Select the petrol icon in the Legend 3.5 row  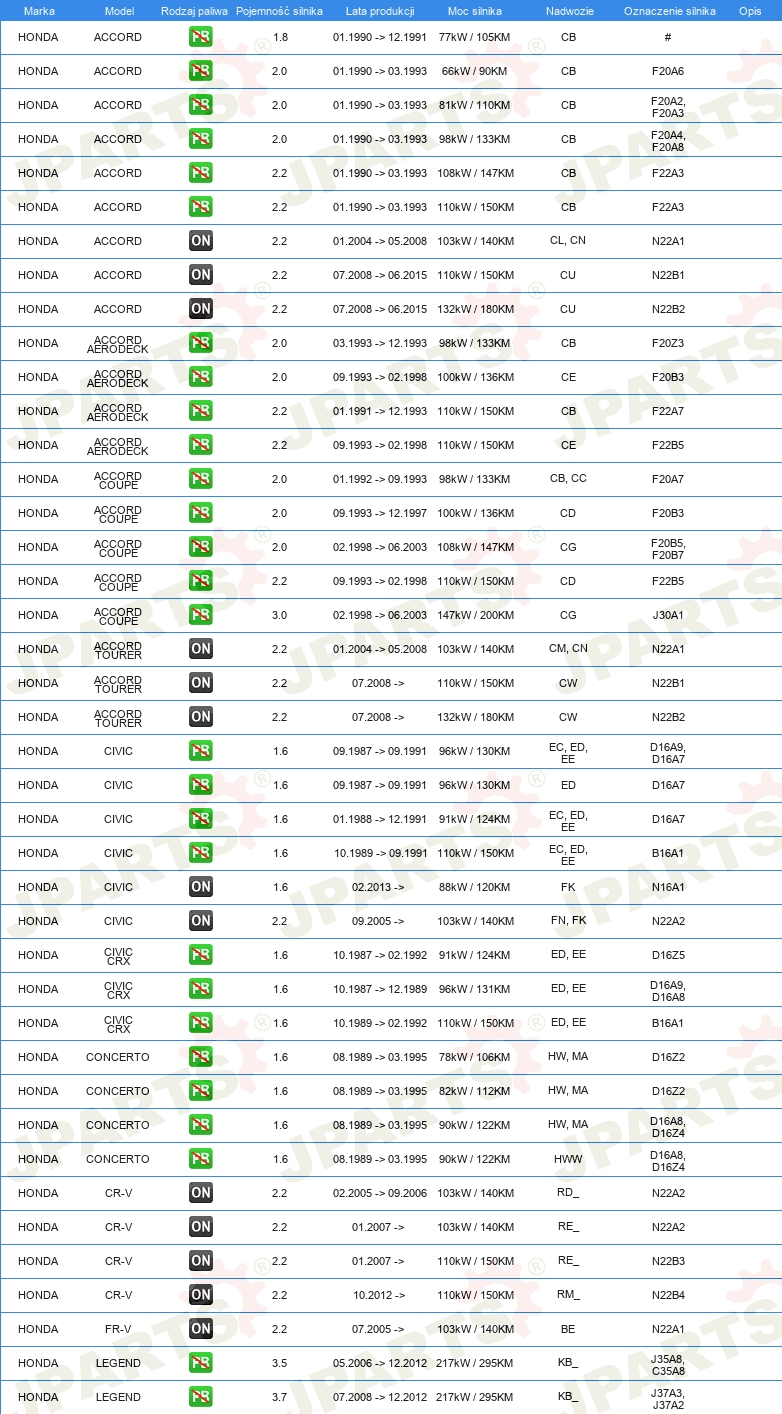point(201,1363)
